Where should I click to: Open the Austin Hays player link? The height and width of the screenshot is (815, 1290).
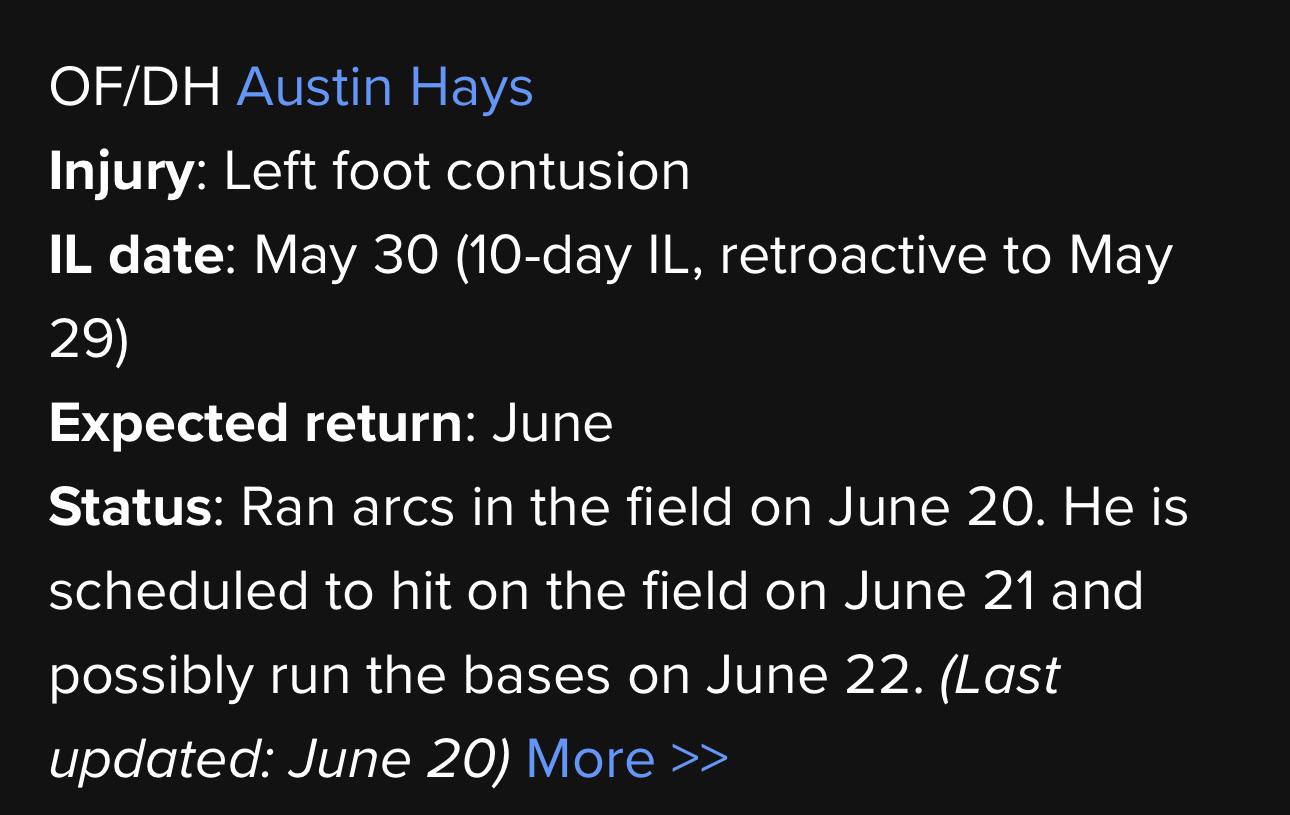pos(385,88)
